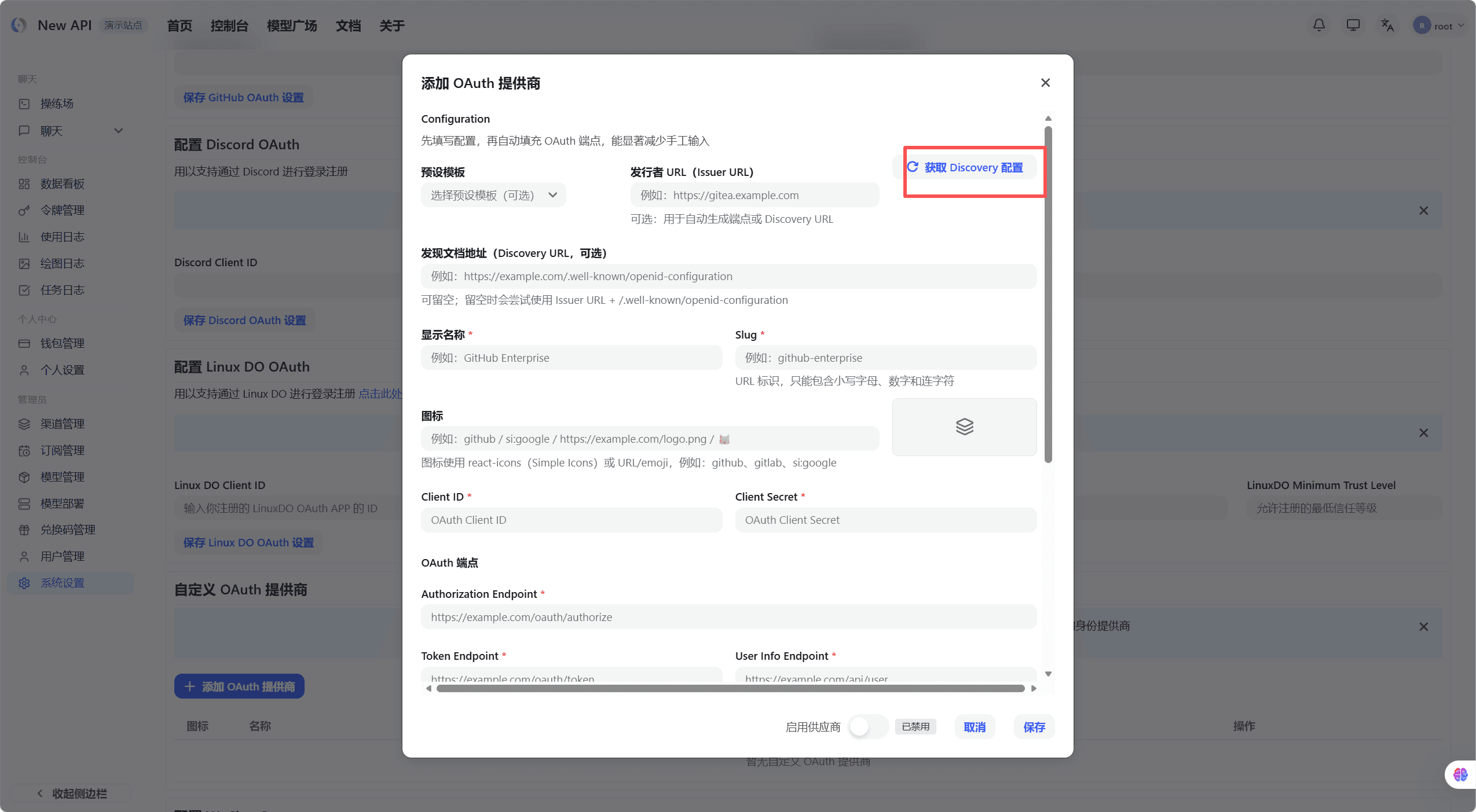Toggle the 启用供应商 switch
Image resolution: width=1476 pixels, height=812 pixels.
click(867, 727)
